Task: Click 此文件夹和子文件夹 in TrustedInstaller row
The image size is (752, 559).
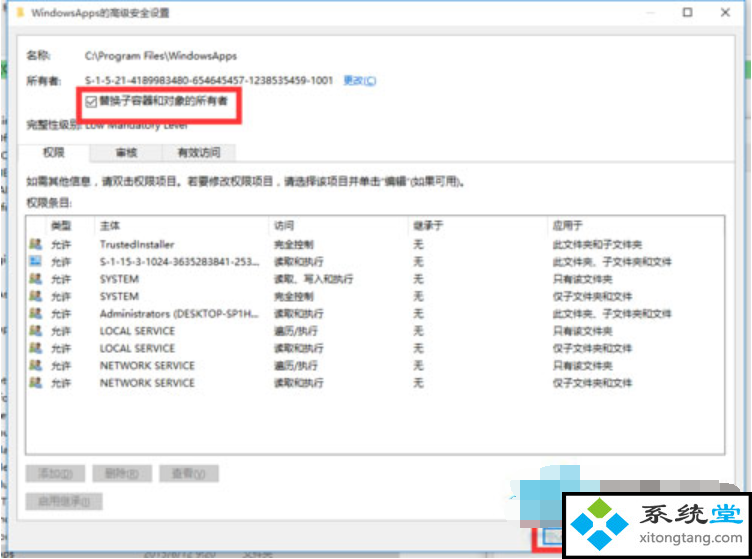Action: coord(597,245)
